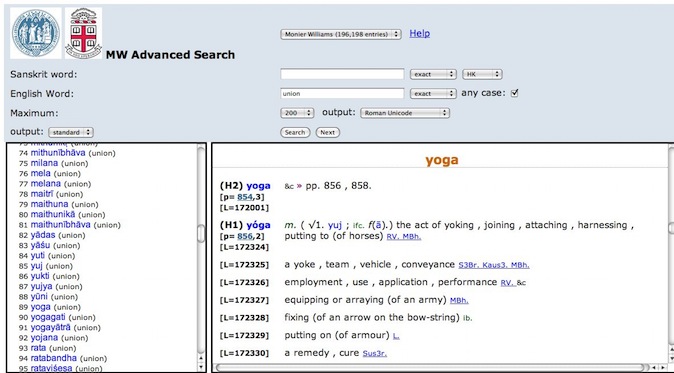
Task: Click the results list scroll up arrow
Action: tap(201, 358)
